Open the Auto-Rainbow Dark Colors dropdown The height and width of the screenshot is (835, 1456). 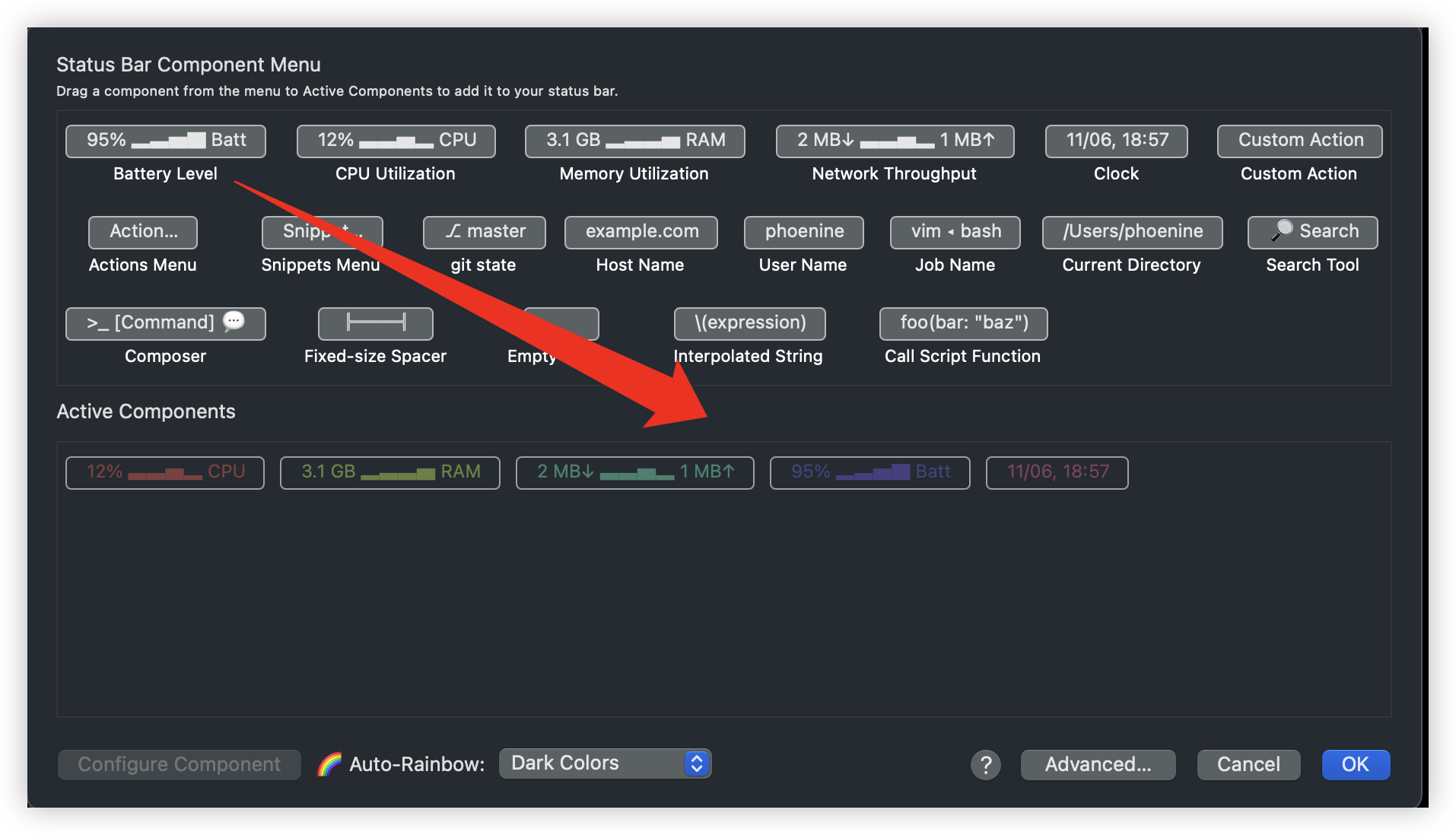[x=605, y=764]
